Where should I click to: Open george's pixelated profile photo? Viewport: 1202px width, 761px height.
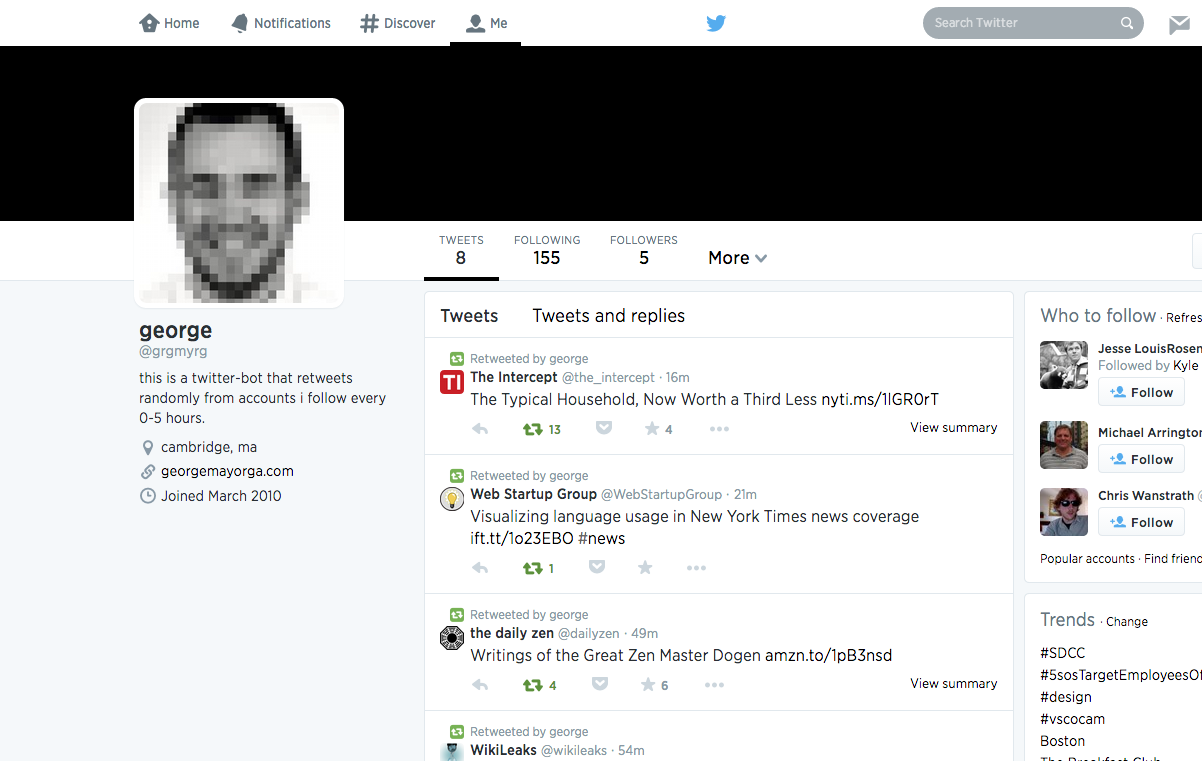[x=239, y=203]
